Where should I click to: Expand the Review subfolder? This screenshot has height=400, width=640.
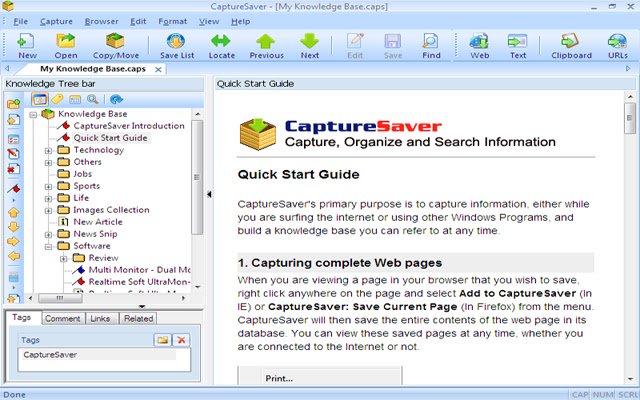pos(63,259)
